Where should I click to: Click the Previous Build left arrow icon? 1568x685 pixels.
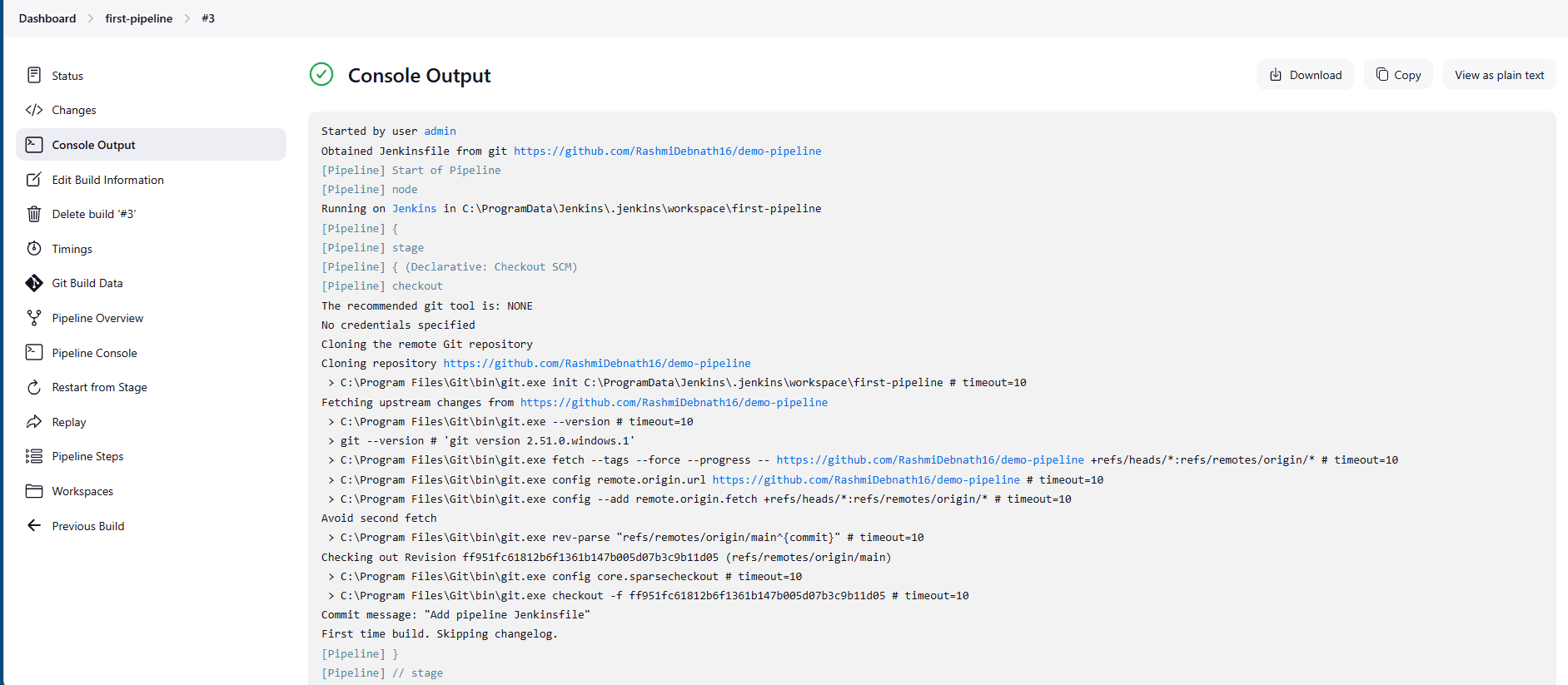(x=34, y=525)
